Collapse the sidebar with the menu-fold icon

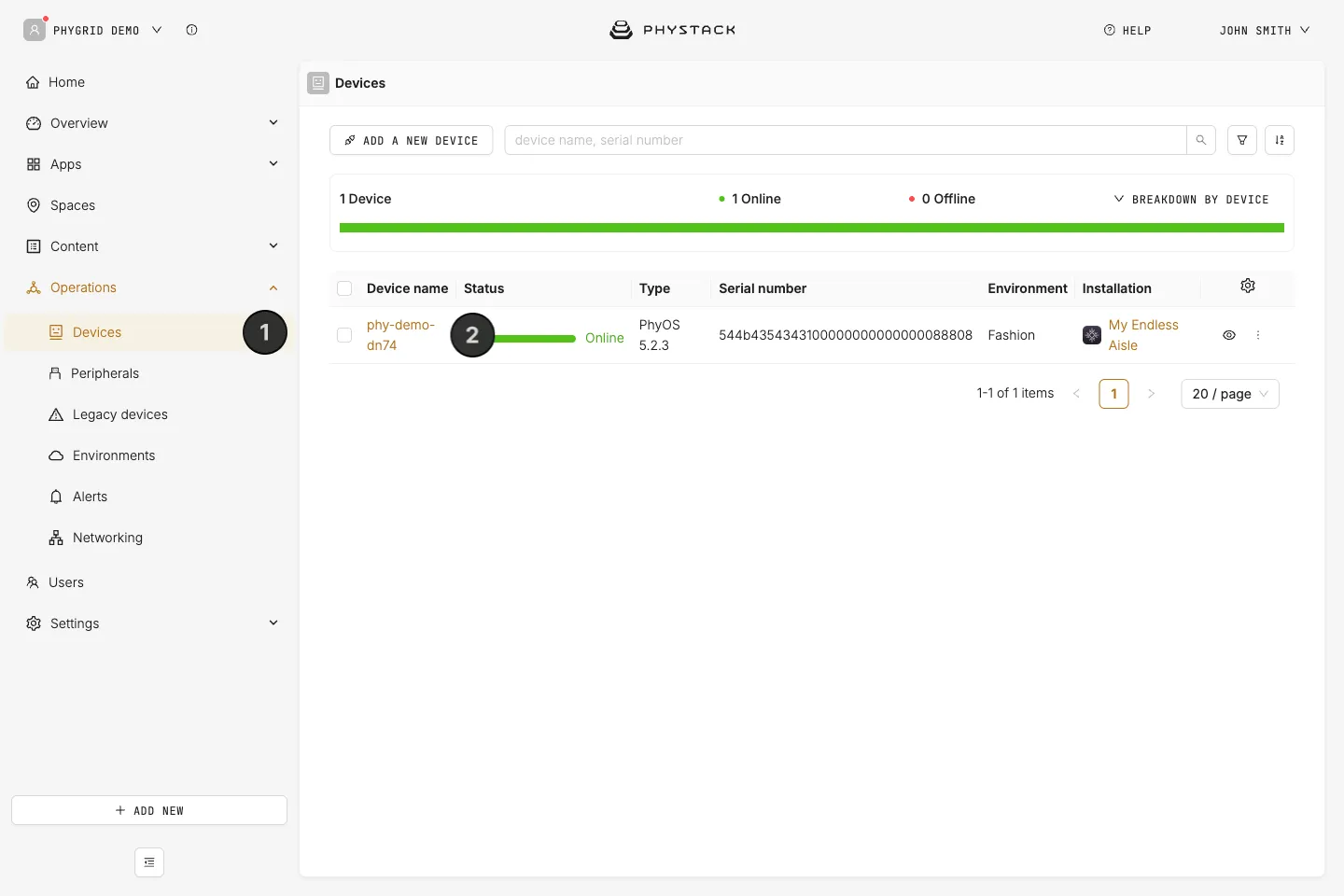[x=149, y=862]
